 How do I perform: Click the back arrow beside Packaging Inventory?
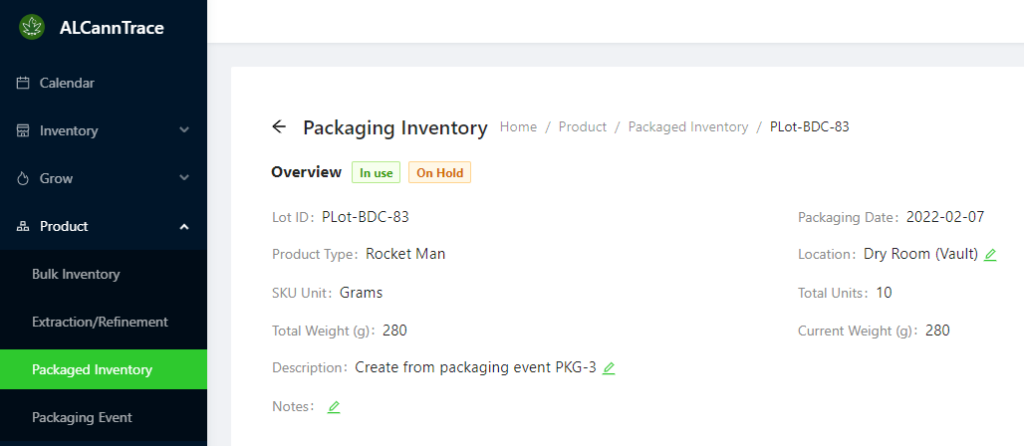click(x=279, y=127)
